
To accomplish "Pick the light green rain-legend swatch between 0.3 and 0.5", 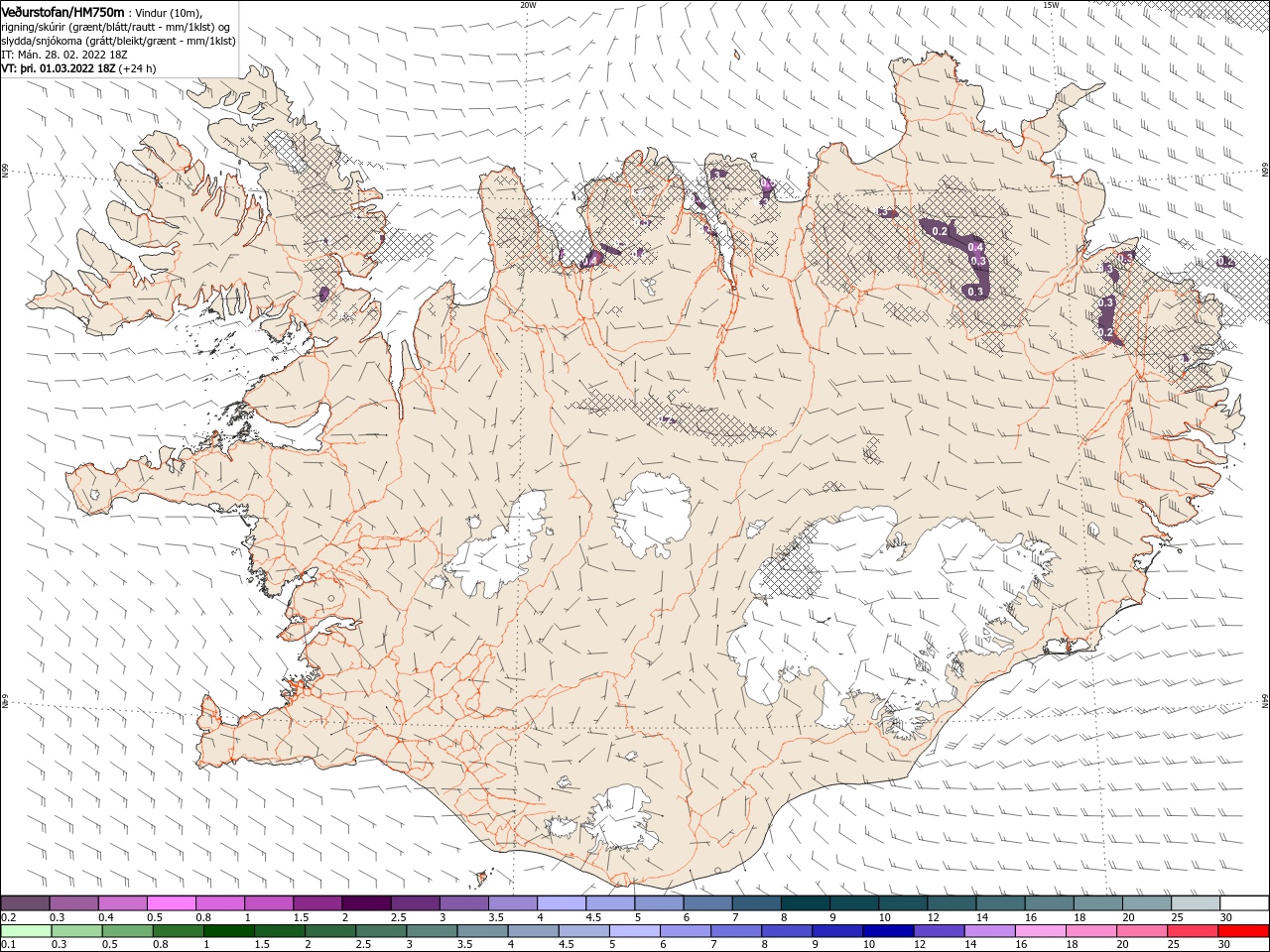I will (x=76, y=930).
